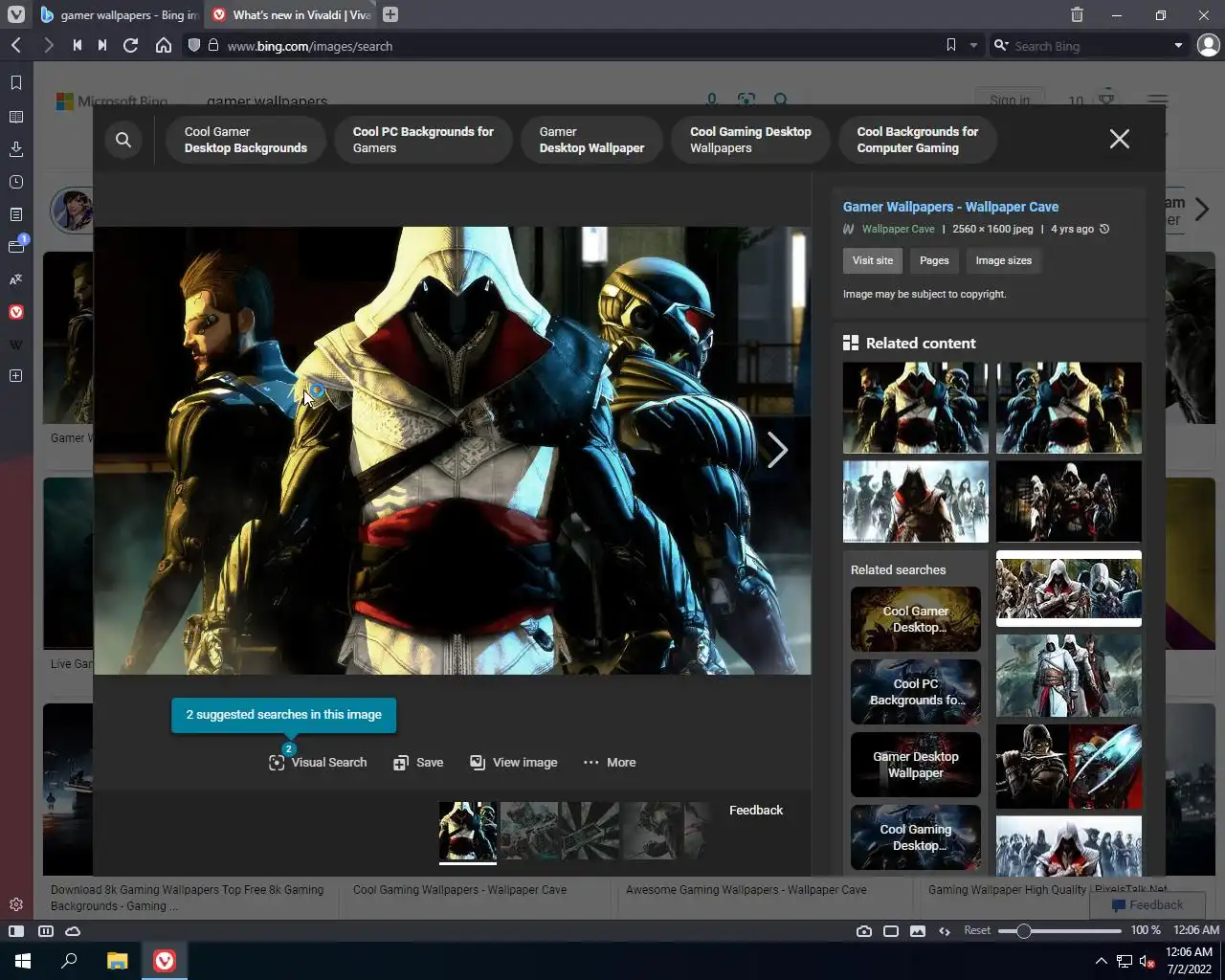Open the address bar history dropdown

click(973, 45)
